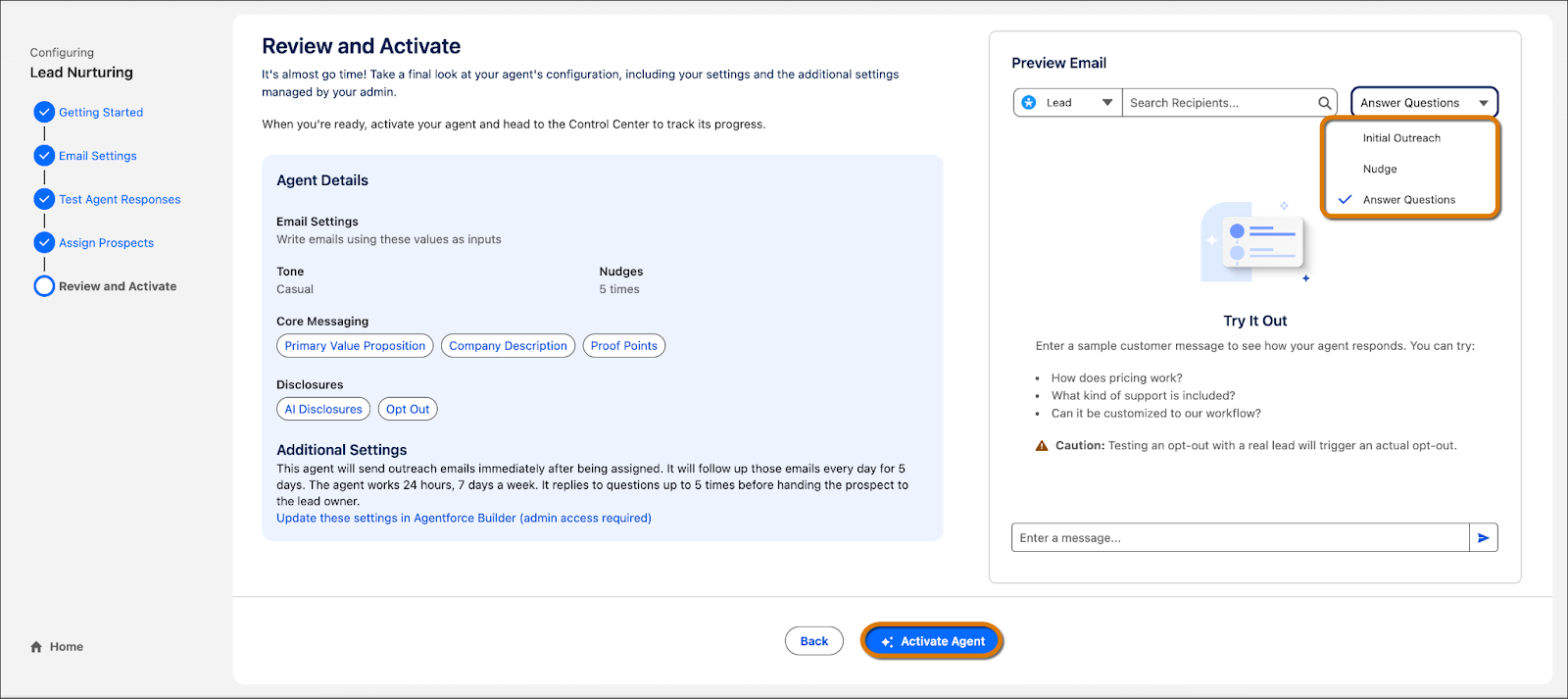1568x699 pixels.
Task: Click the Review and Activate step circle
Action: tap(44, 286)
